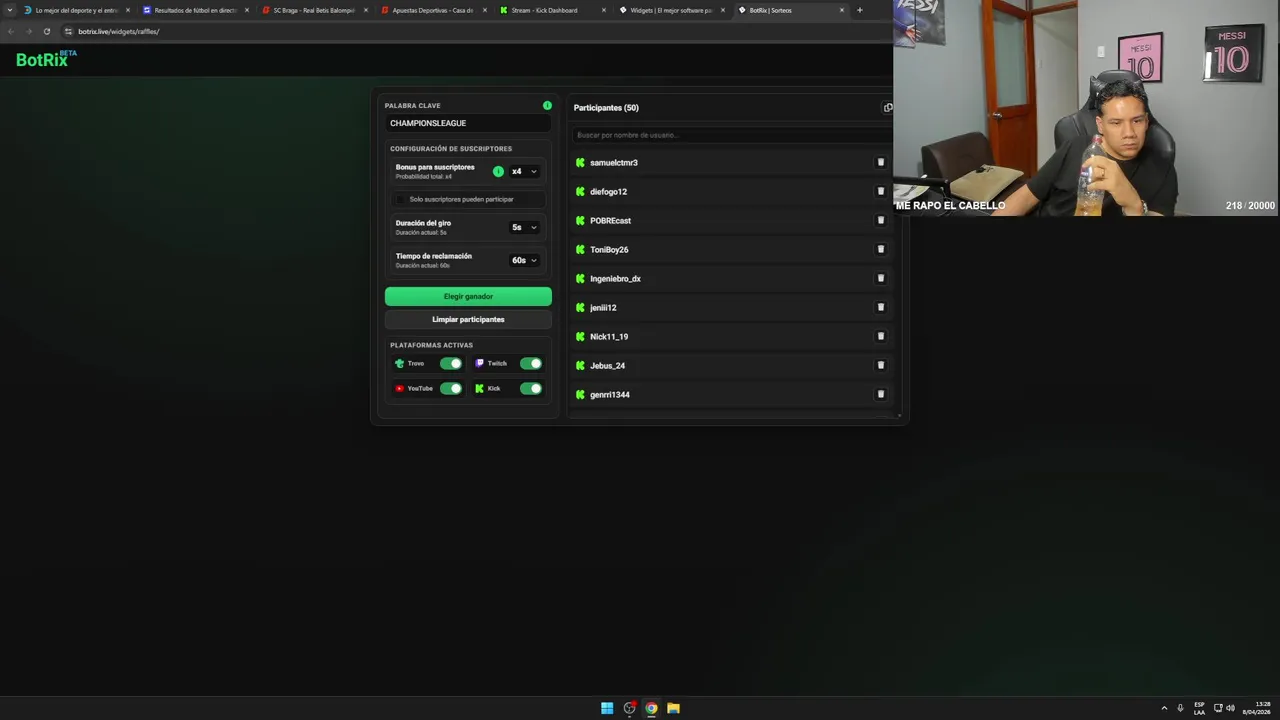
Task: Open the subscriber bonus x4 dropdown
Action: (x=524, y=171)
